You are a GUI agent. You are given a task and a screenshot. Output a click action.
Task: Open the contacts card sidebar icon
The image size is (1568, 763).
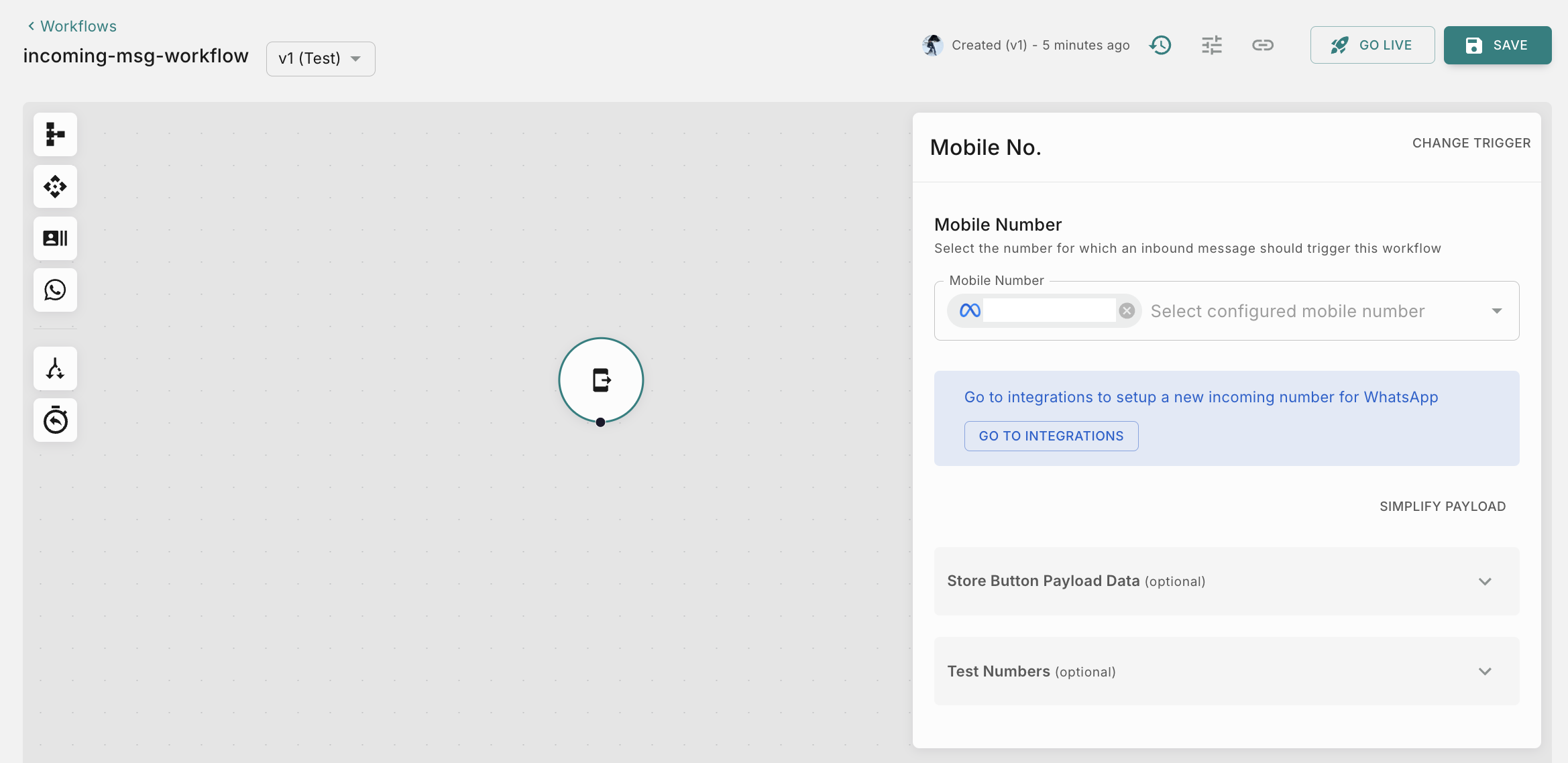(x=55, y=238)
